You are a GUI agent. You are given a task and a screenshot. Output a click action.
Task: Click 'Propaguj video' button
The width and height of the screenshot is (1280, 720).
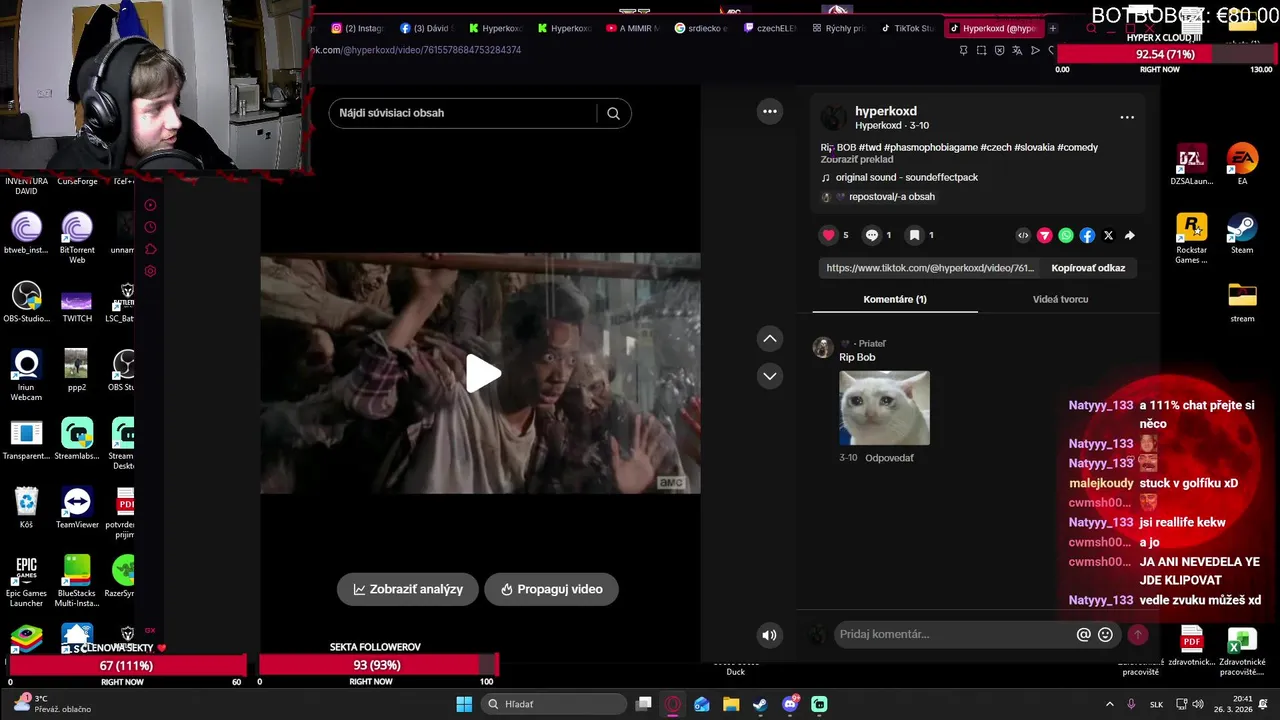pos(551,589)
